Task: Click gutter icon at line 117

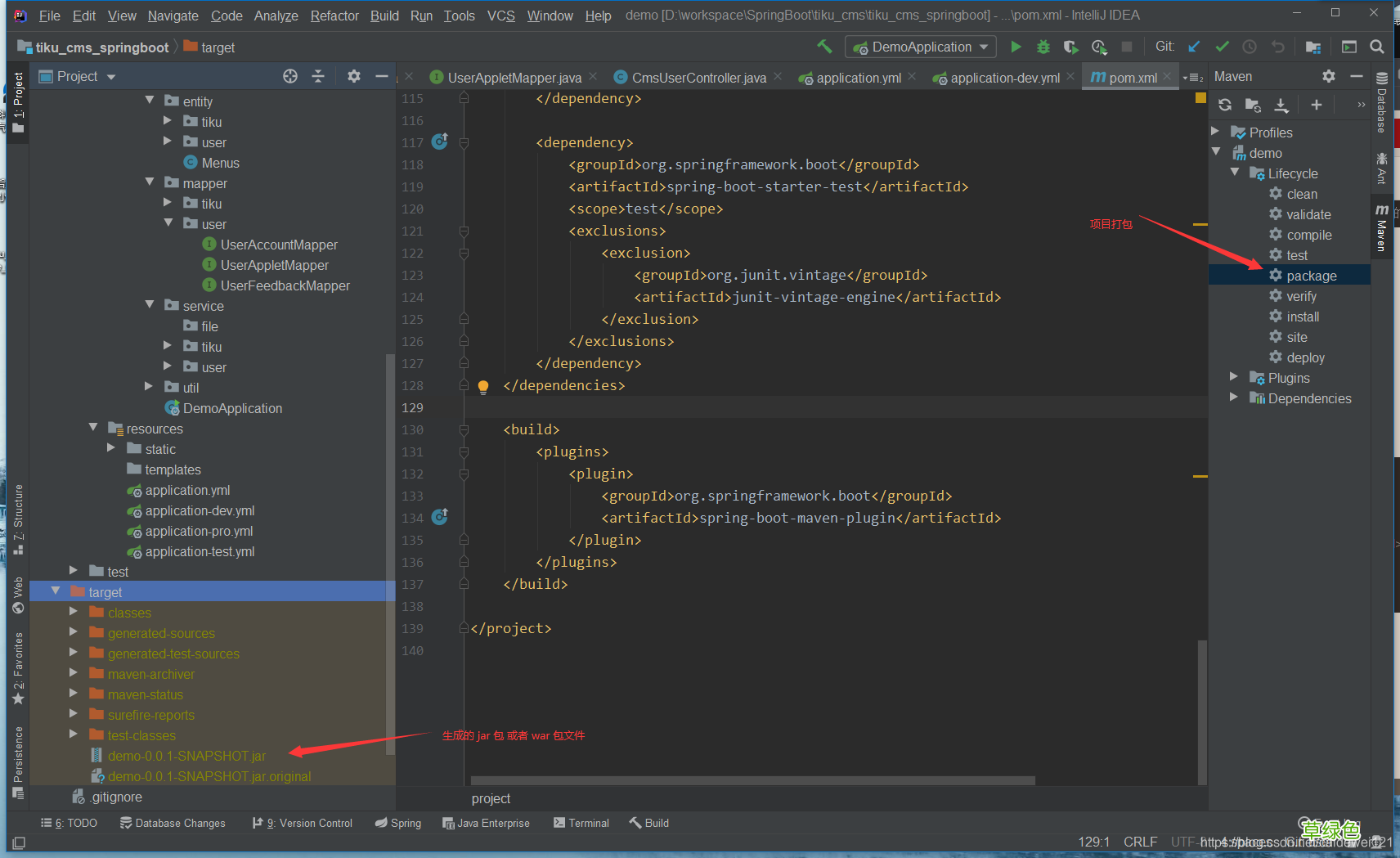Action: click(x=440, y=142)
